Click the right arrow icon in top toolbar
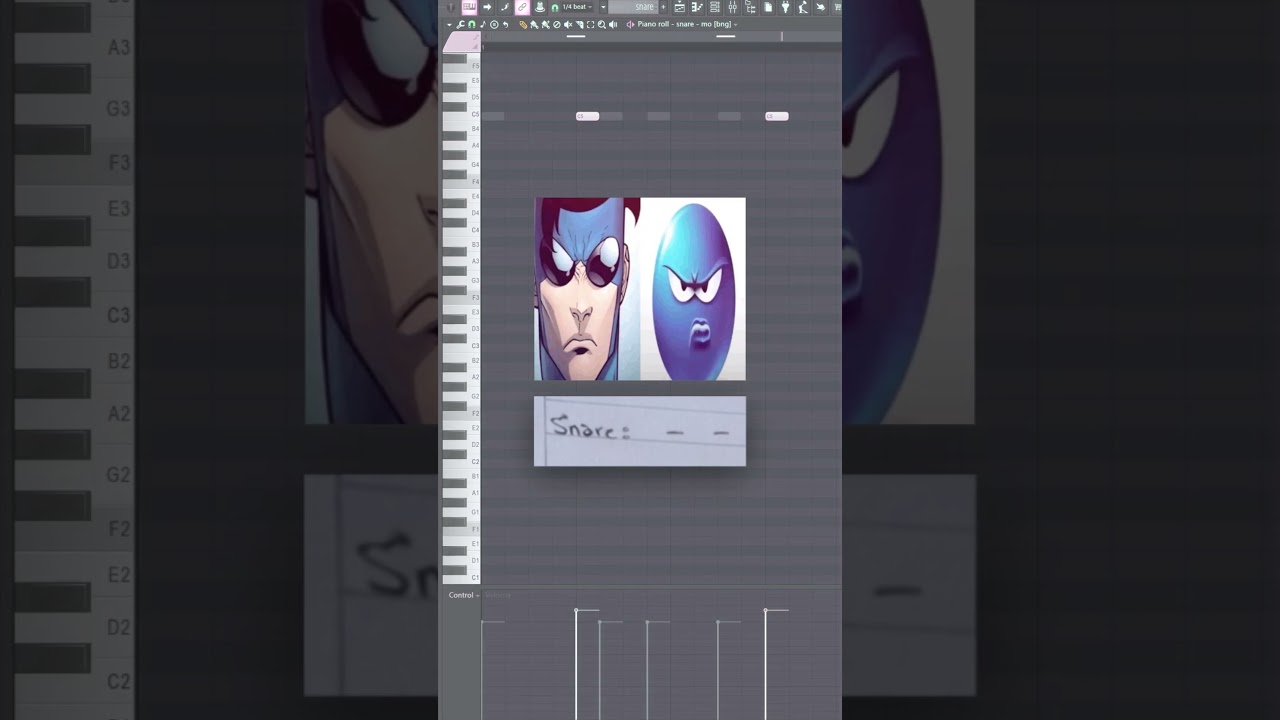The image size is (1280, 720). [487, 7]
